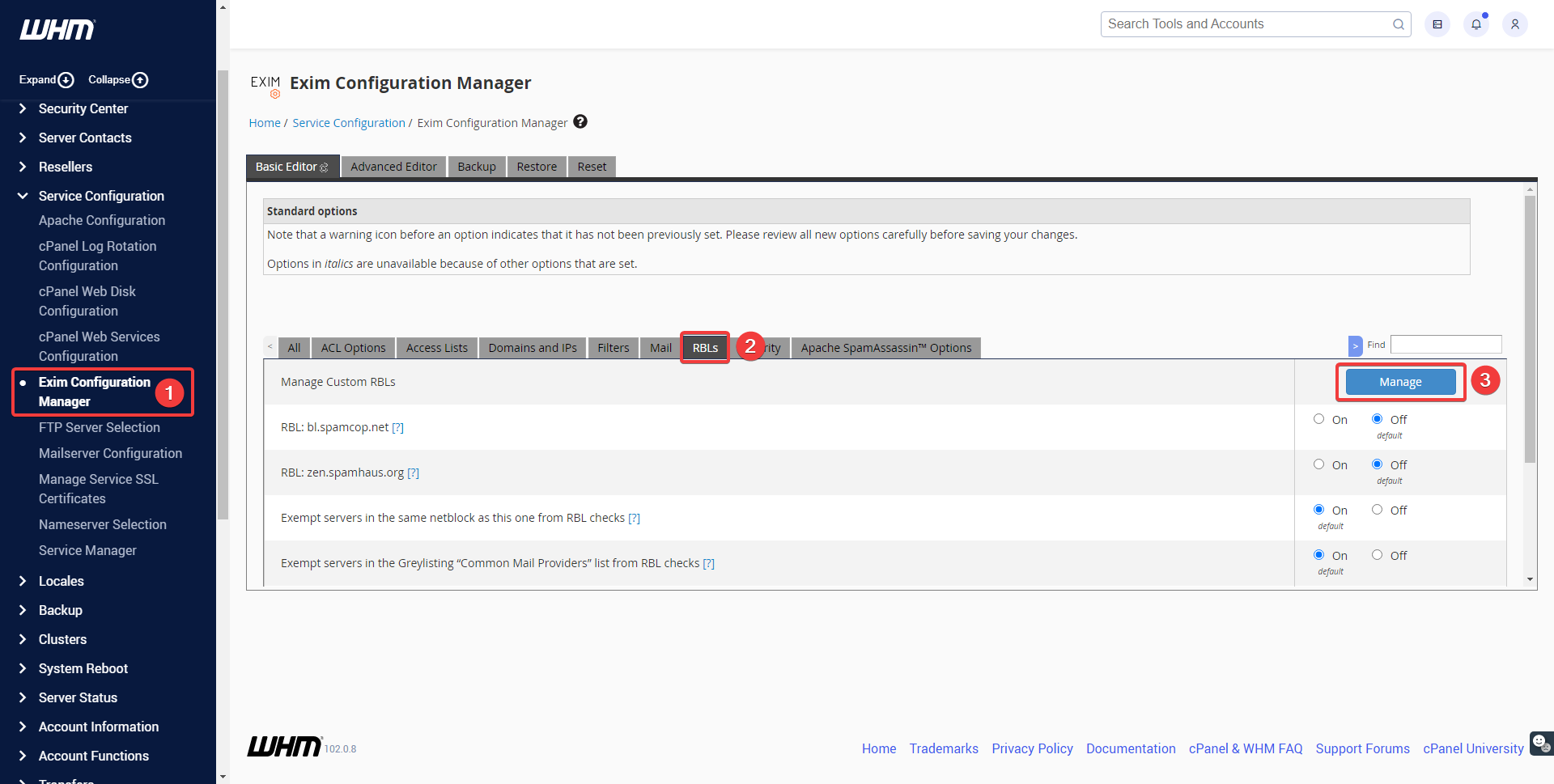
Task: Click the sidebar vertical scrollbar
Action: [223, 294]
